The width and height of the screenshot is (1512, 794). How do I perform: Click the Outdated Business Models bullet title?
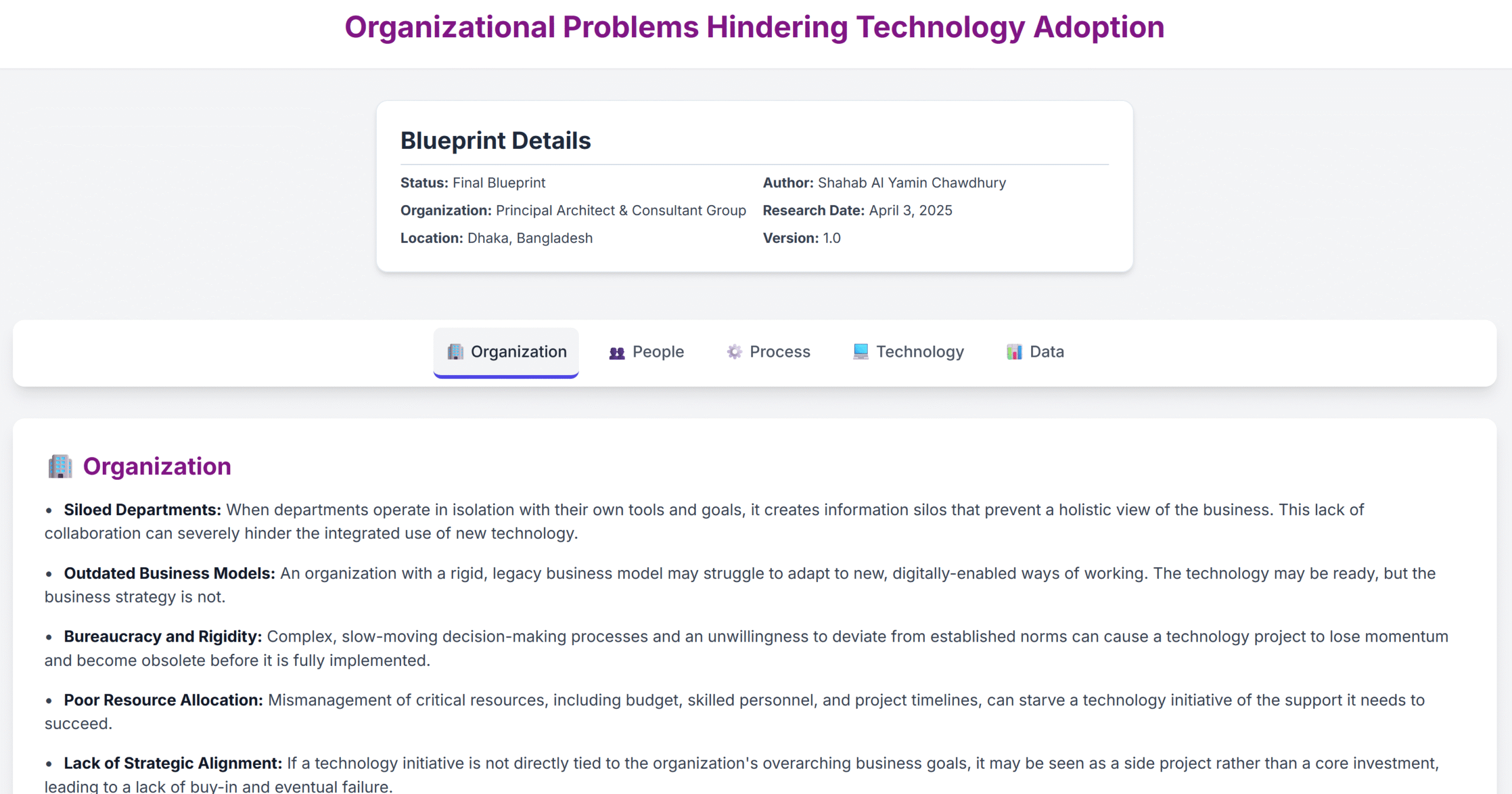(169, 573)
